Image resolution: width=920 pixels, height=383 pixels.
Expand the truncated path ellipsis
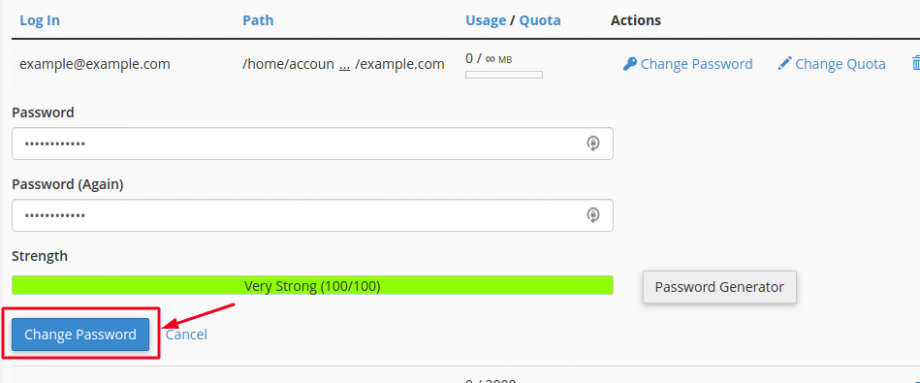point(345,64)
